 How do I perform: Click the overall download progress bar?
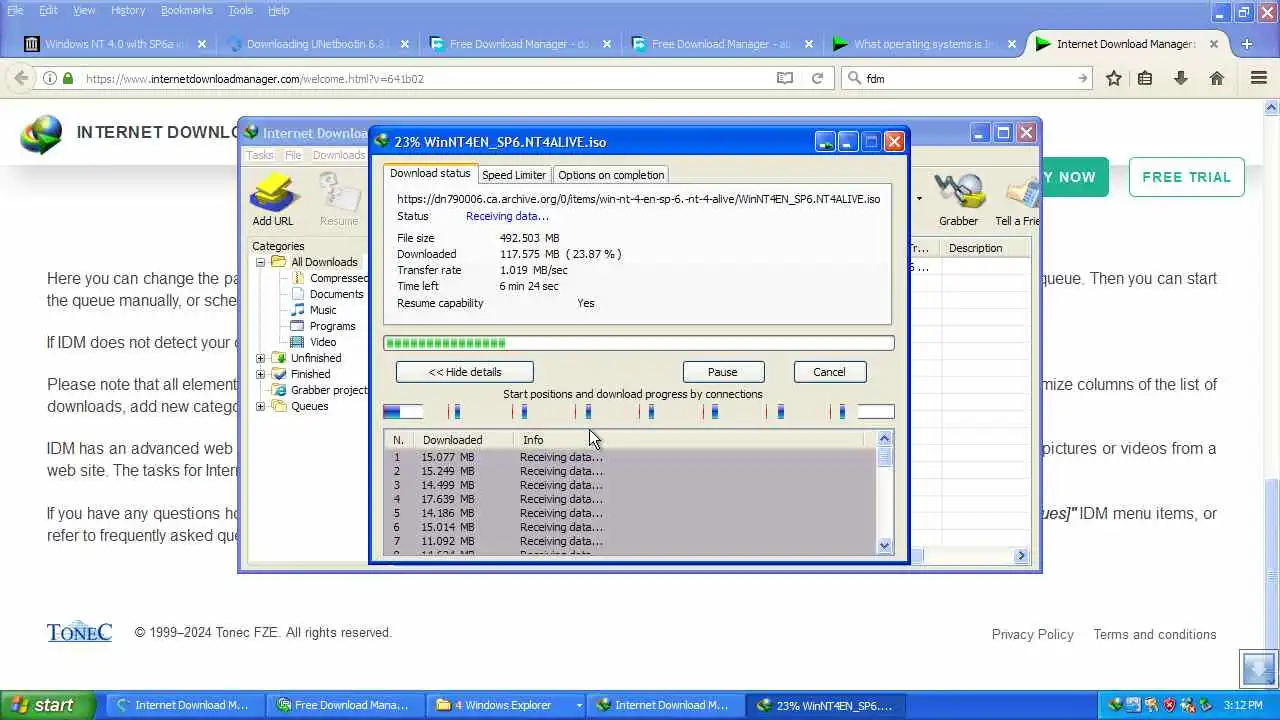(x=638, y=343)
